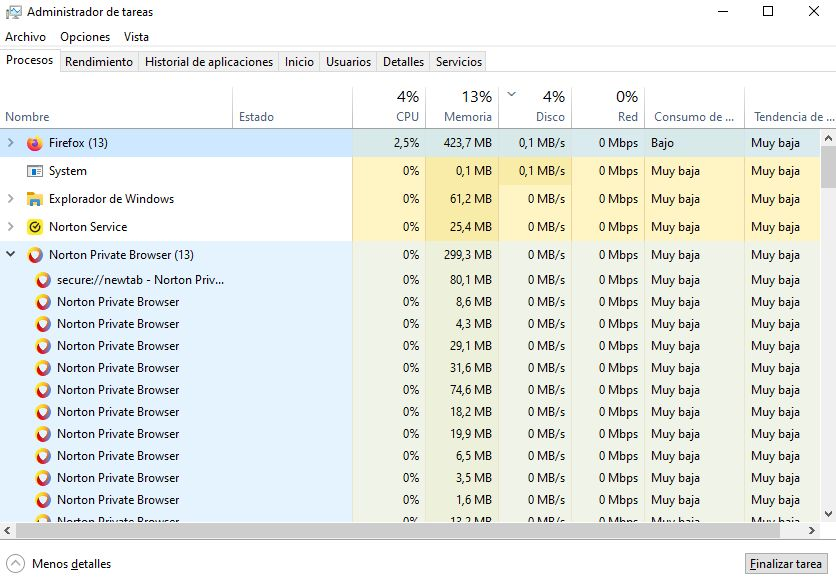The width and height of the screenshot is (836, 584).
Task: Switch to the Detalles tab
Action: [x=403, y=62]
